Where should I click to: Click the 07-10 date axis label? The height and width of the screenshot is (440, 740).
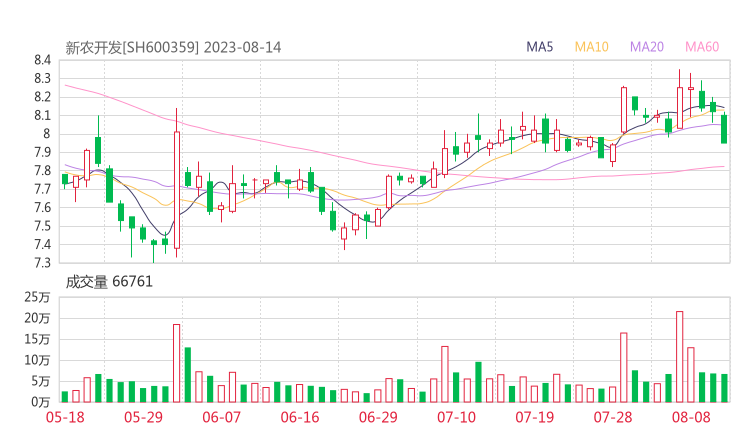point(456,417)
